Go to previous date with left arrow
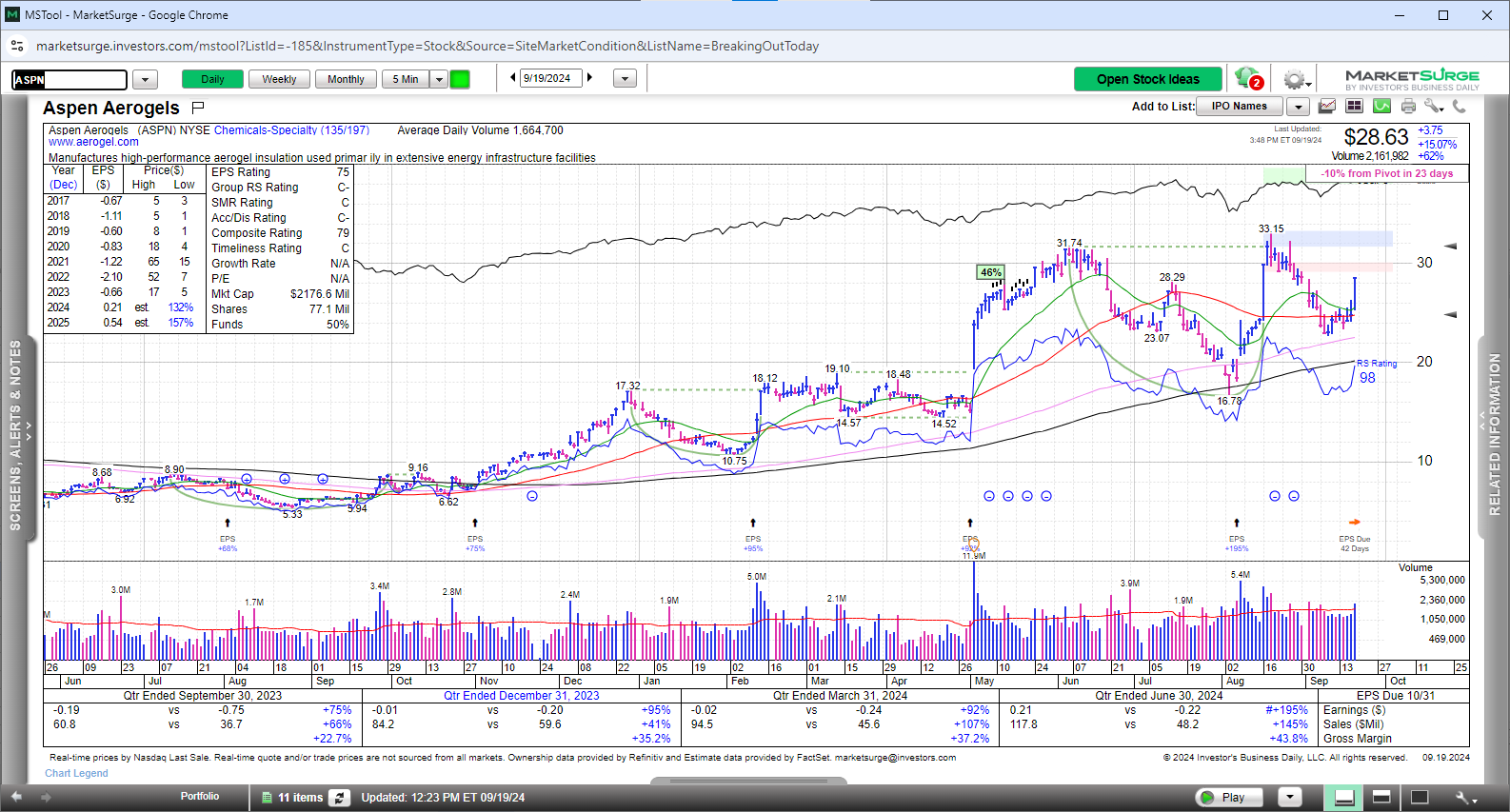The height and width of the screenshot is (812, 1510). [513, 78]
